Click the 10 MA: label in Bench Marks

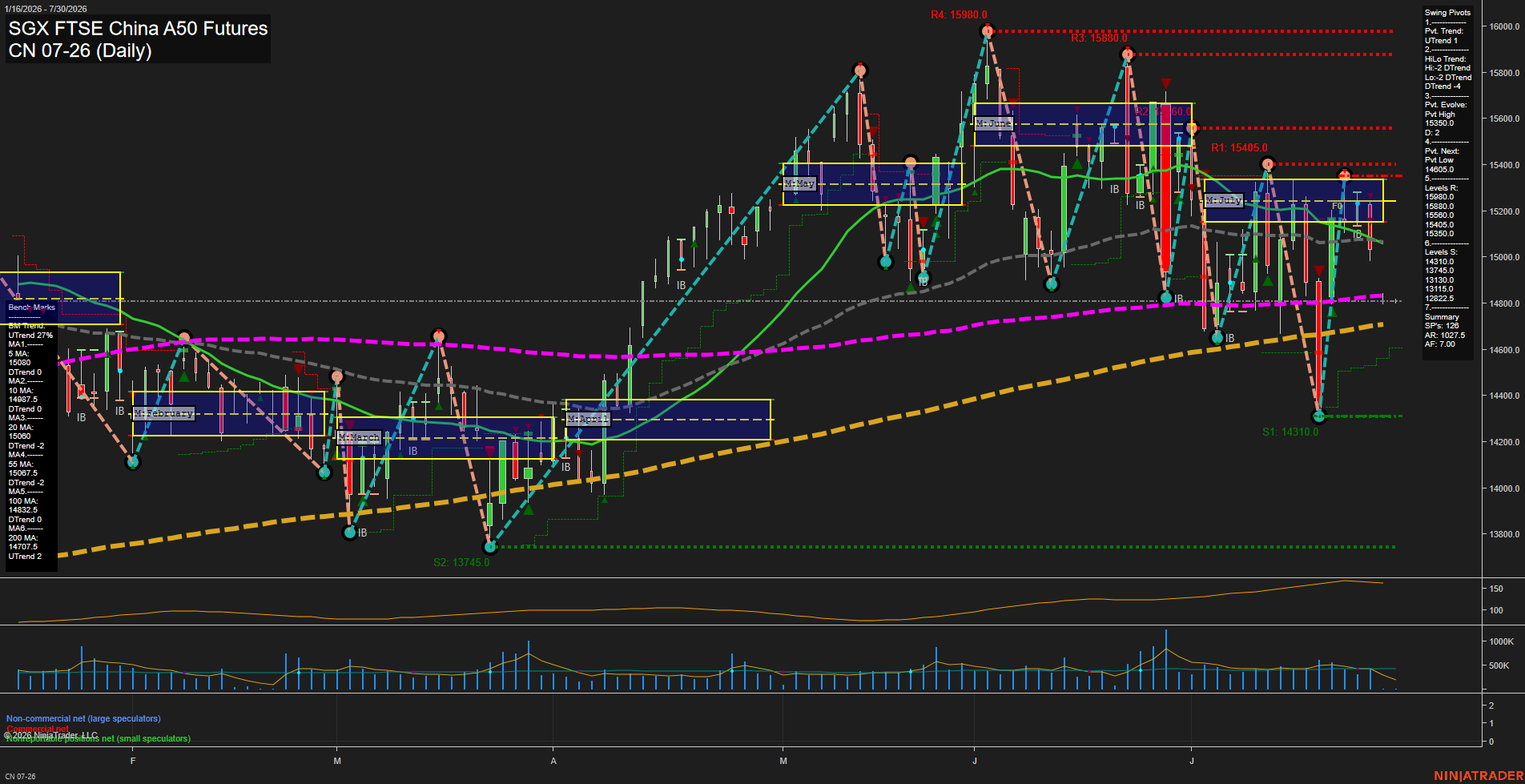point(20,391)
